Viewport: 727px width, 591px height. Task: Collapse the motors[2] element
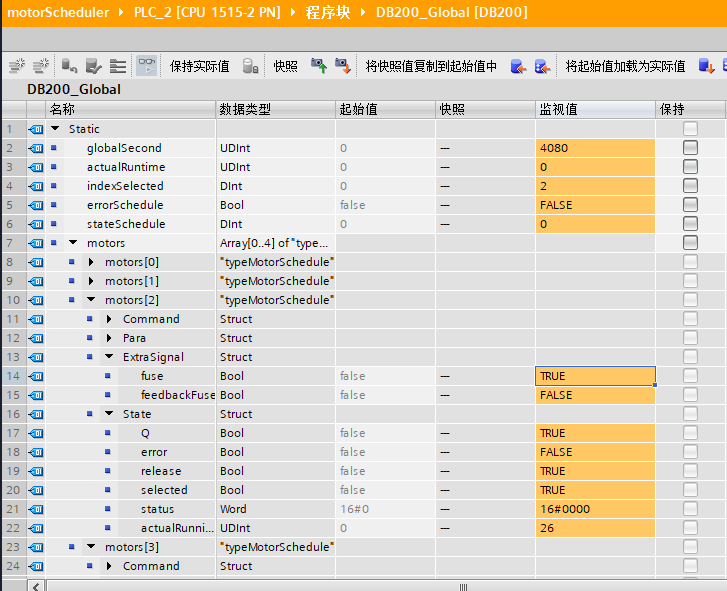click(x=91, y=299)
